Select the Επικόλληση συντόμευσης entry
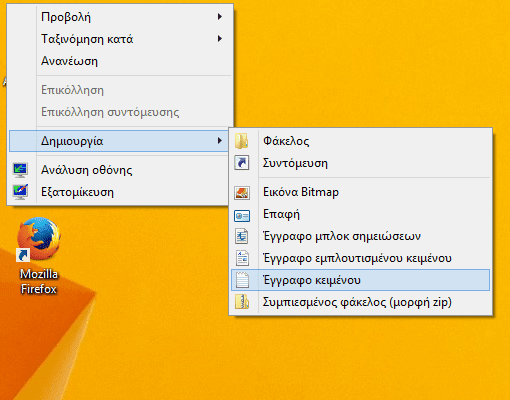This screenshot has height=400, width=510. 120,112
